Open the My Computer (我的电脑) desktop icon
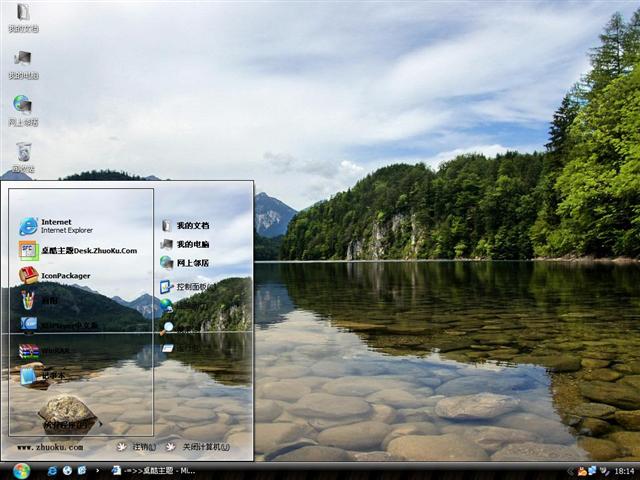Screen dimensions: 640x480 [23, 65]
